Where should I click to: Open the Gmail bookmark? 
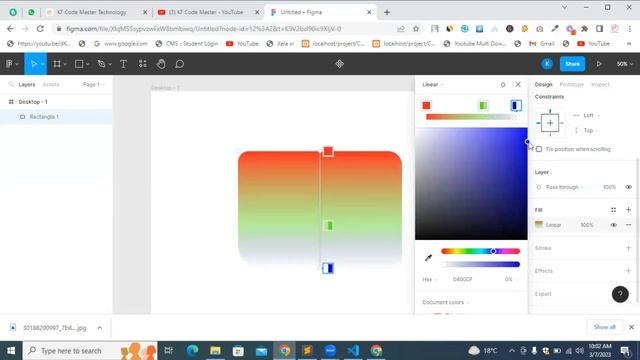click(542, 43)
